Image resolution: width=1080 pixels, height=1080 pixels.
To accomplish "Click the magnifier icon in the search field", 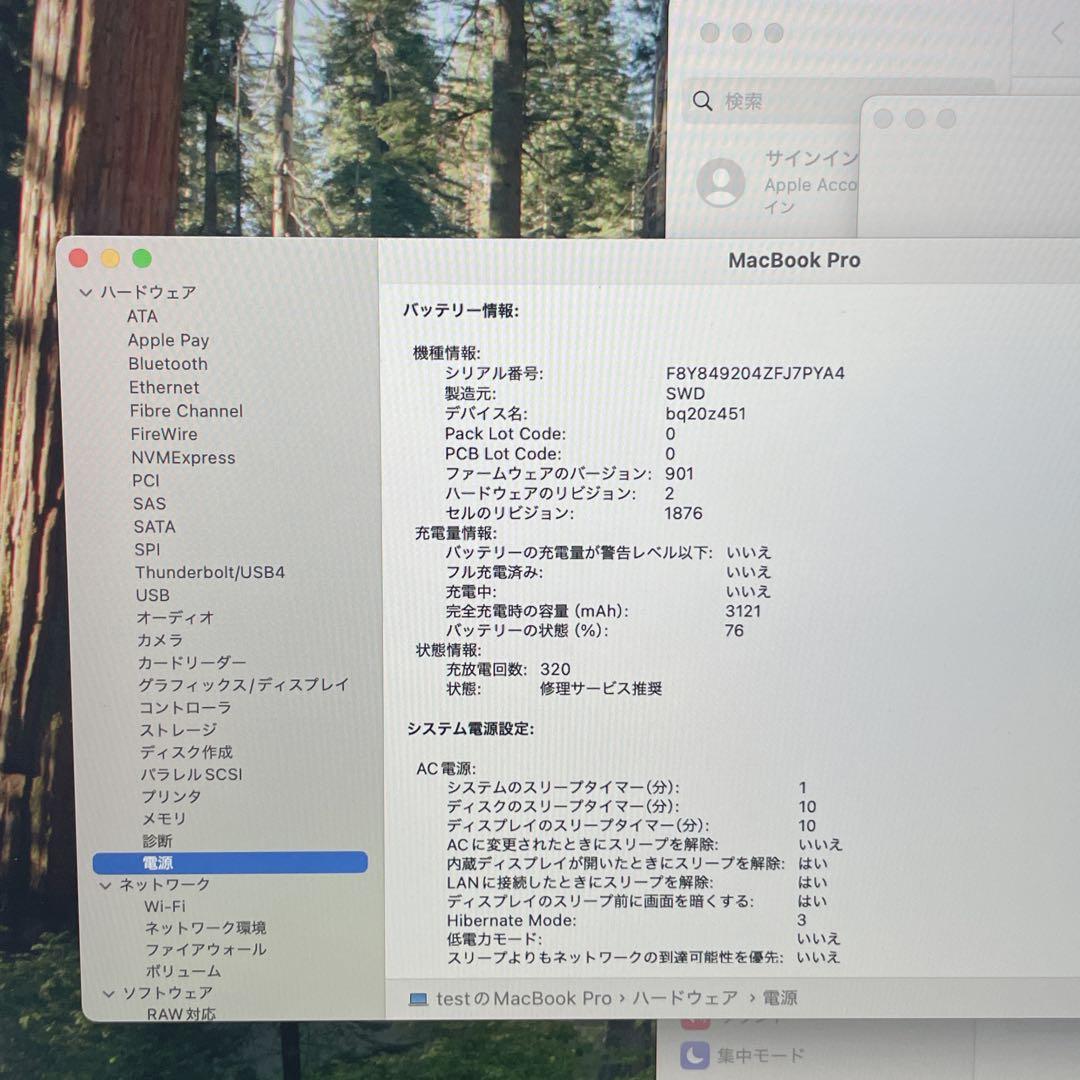I will 703,101.
